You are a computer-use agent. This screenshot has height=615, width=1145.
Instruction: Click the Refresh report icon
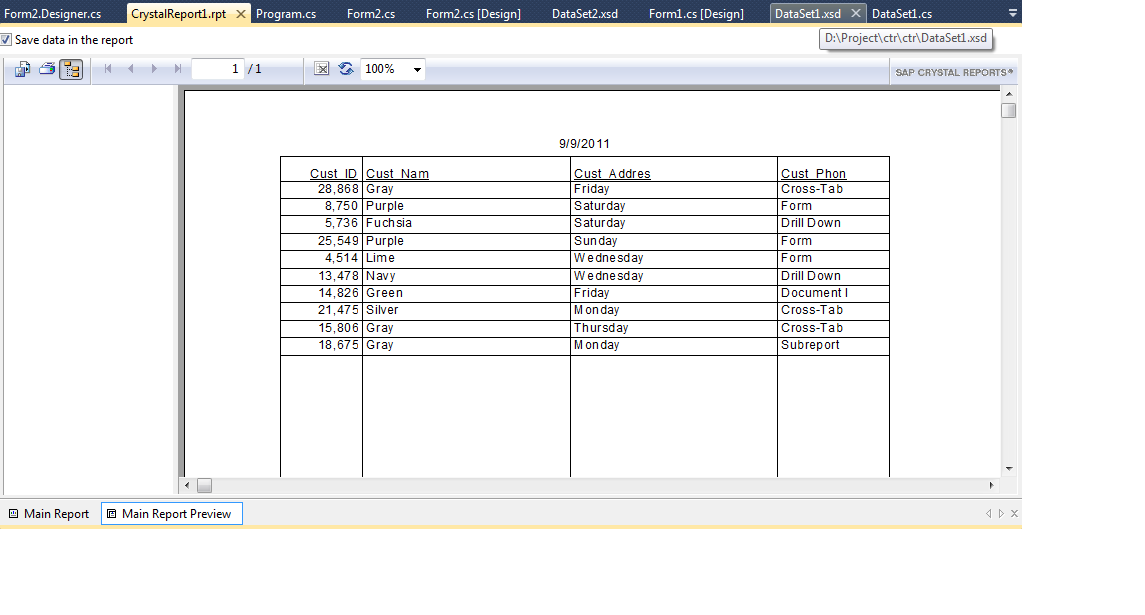346,69
